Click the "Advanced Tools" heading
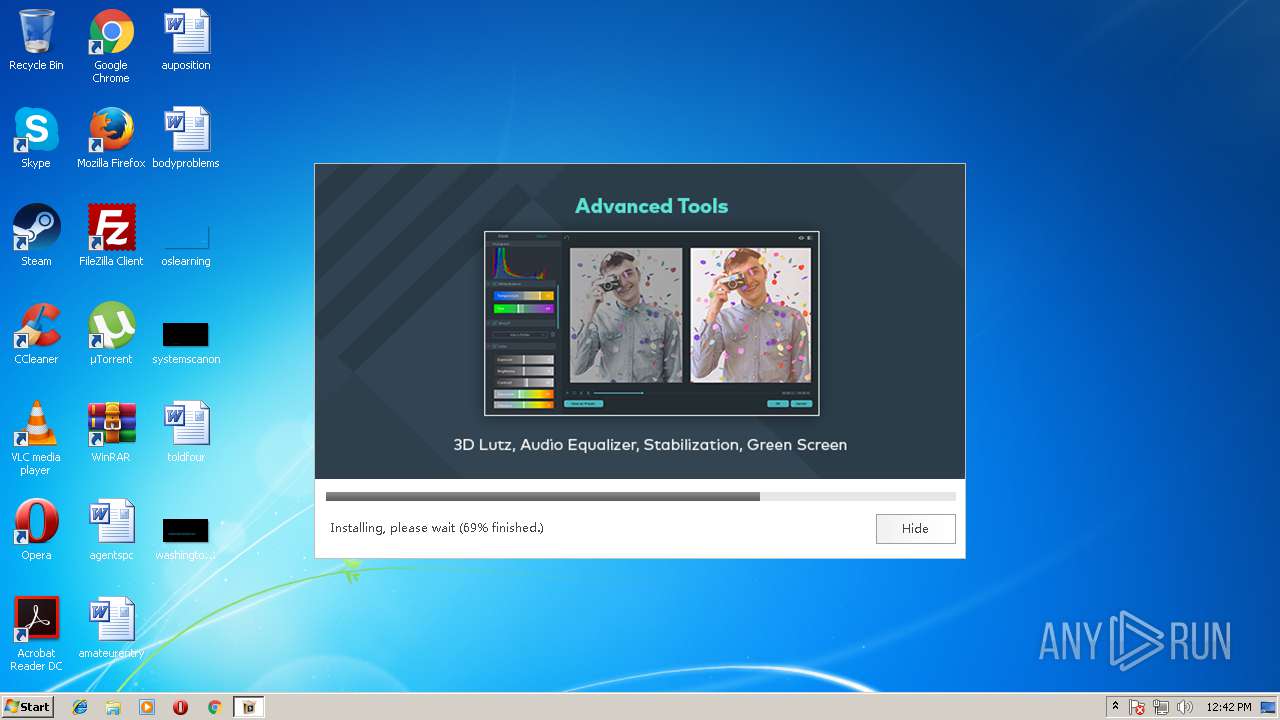1280x720 pixels. (x=651, y=206)
